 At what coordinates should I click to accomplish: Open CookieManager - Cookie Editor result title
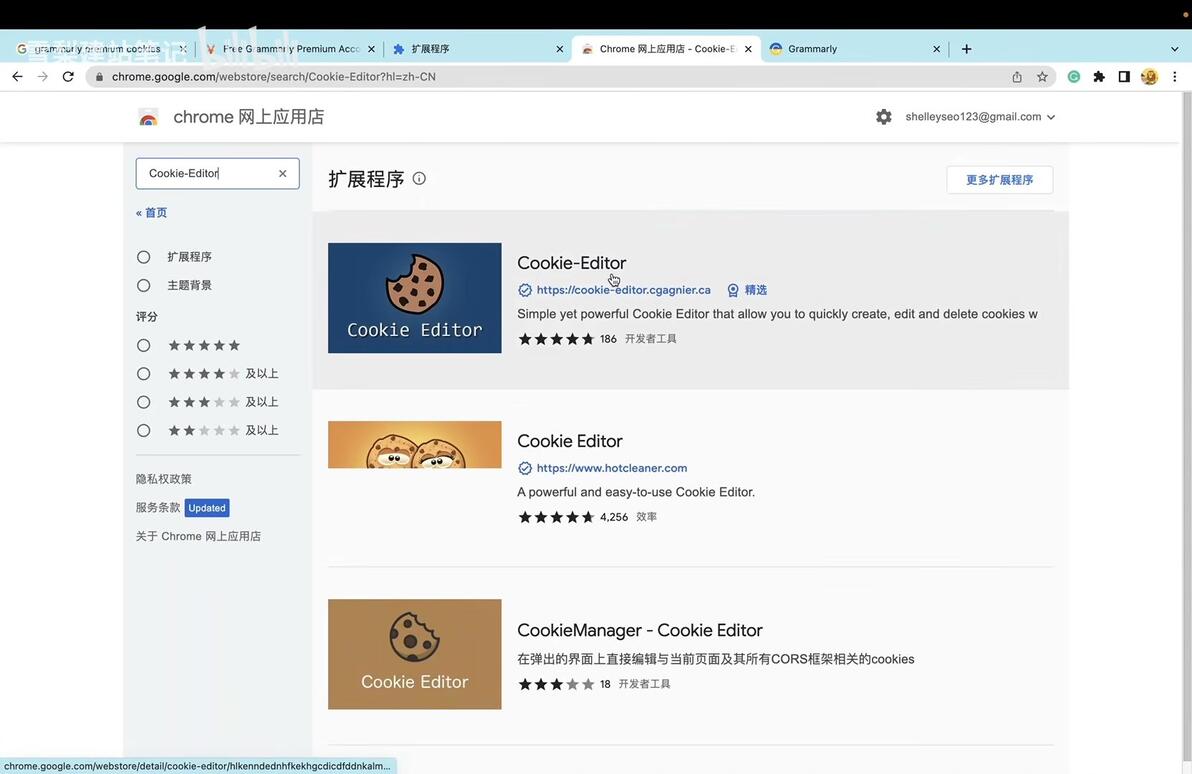[639, 630]
